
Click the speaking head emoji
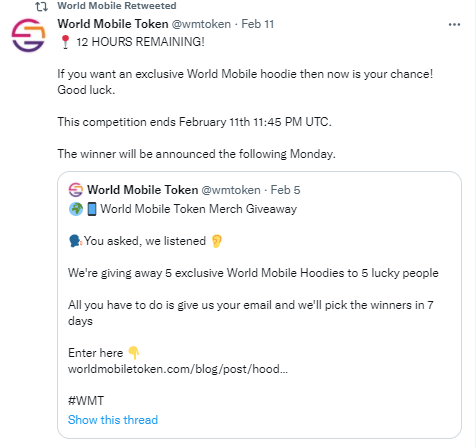pos(75,241)
